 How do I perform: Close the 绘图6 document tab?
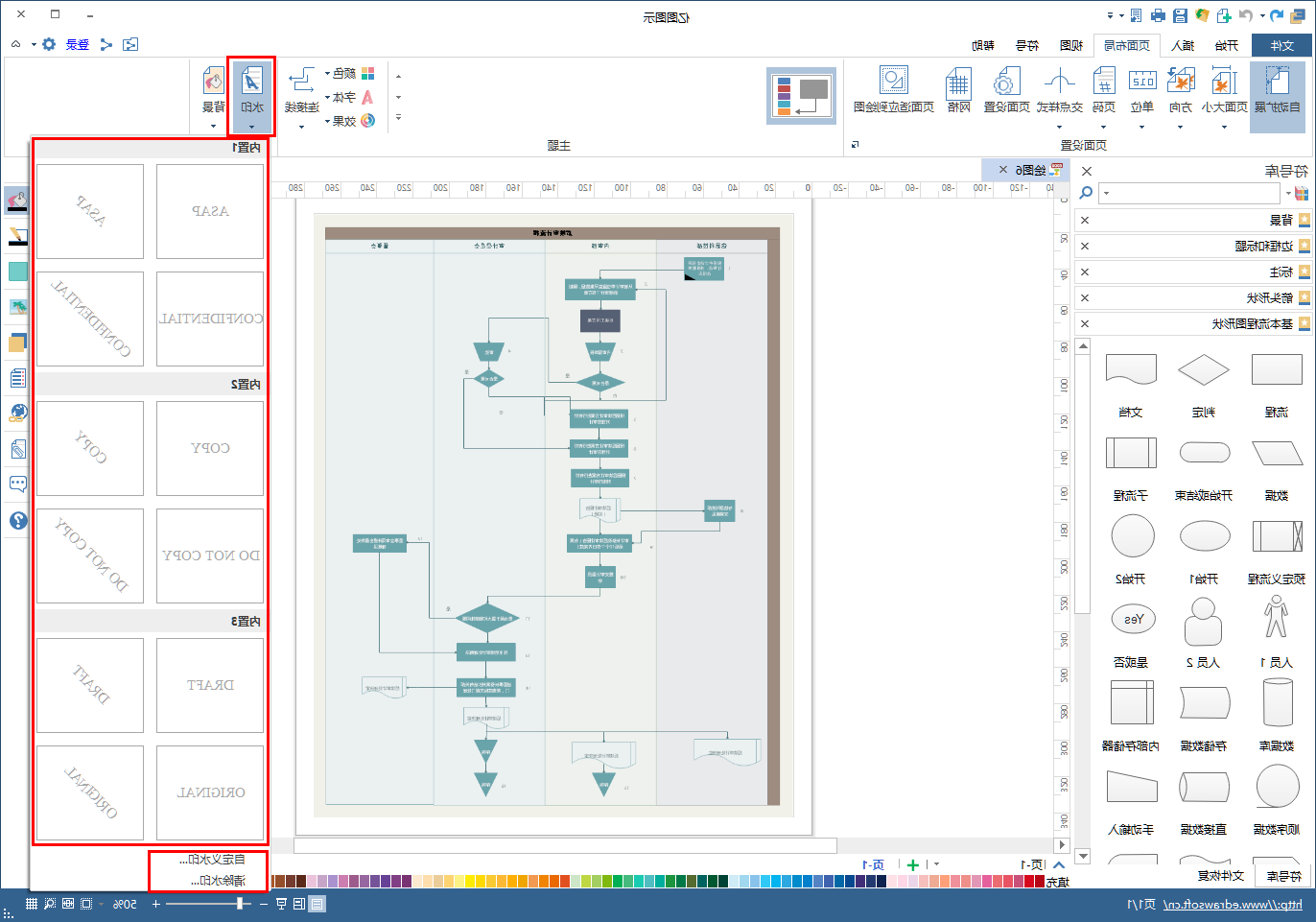point(1003,170)
